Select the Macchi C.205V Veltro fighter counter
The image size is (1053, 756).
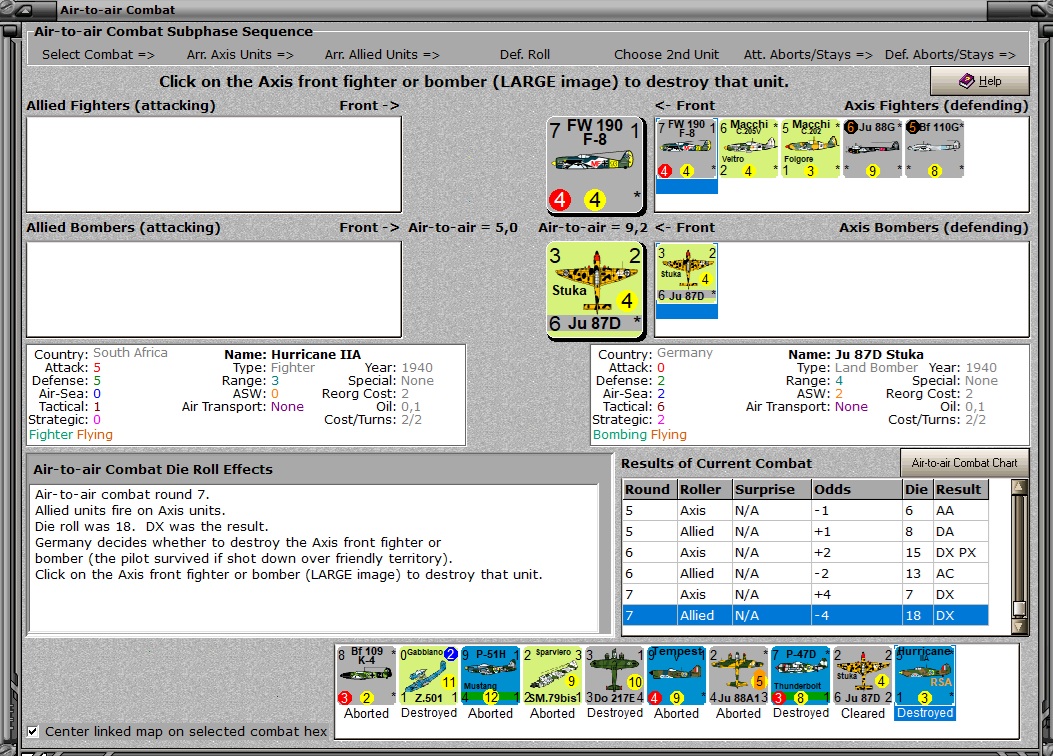pos(748,148)
